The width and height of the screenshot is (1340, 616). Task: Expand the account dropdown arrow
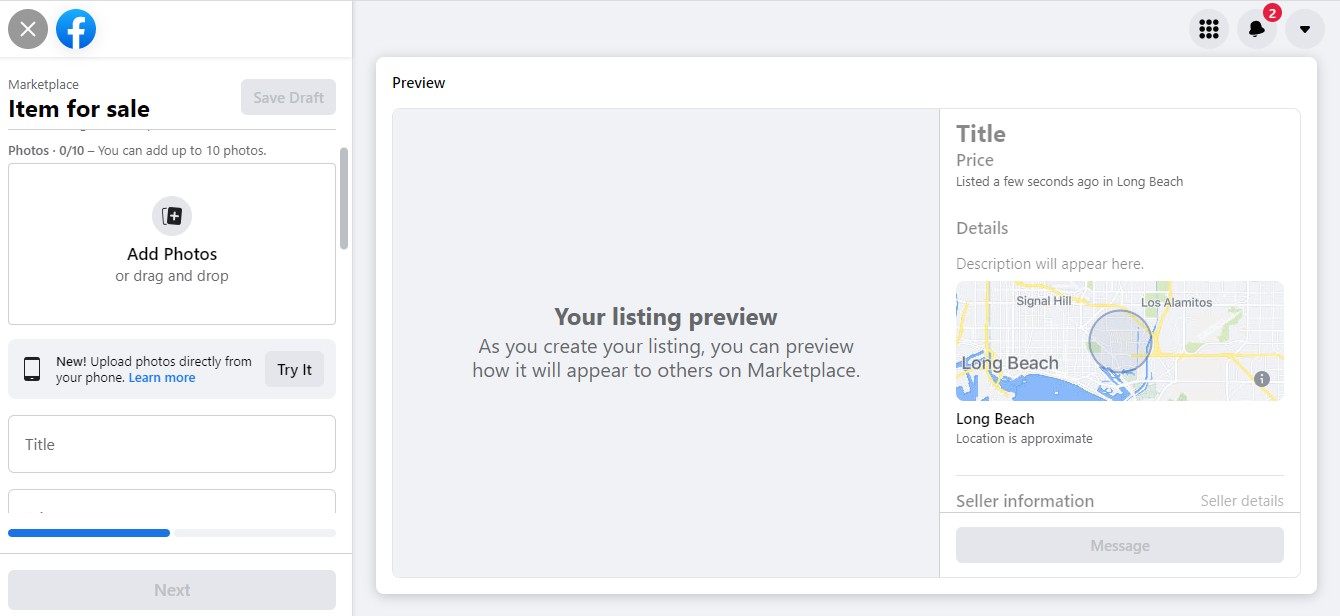(1305, 29)
